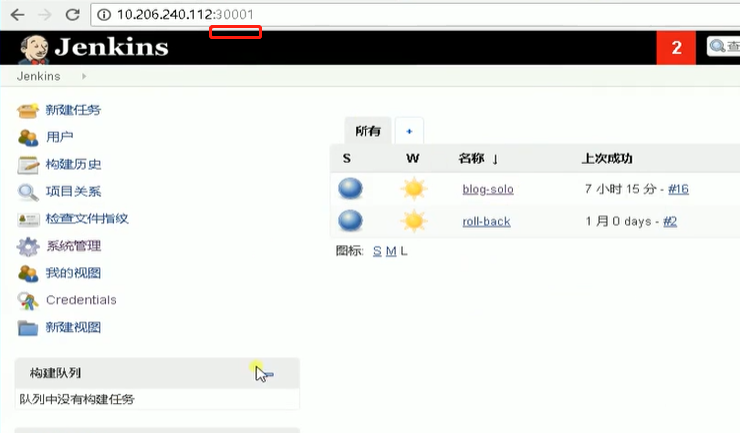
Task: Click the 项目关系 magnifier icon
Action: click(x=28, y=192)
